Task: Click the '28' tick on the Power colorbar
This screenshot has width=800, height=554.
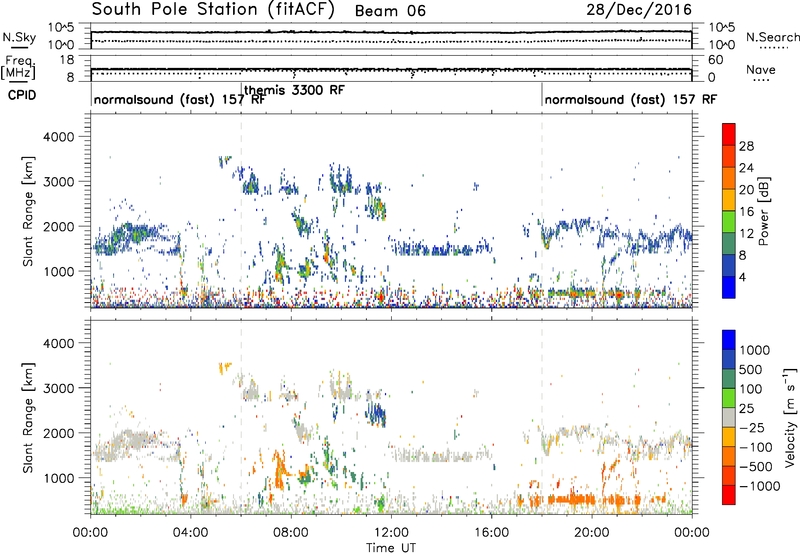Action: point(746,146)
